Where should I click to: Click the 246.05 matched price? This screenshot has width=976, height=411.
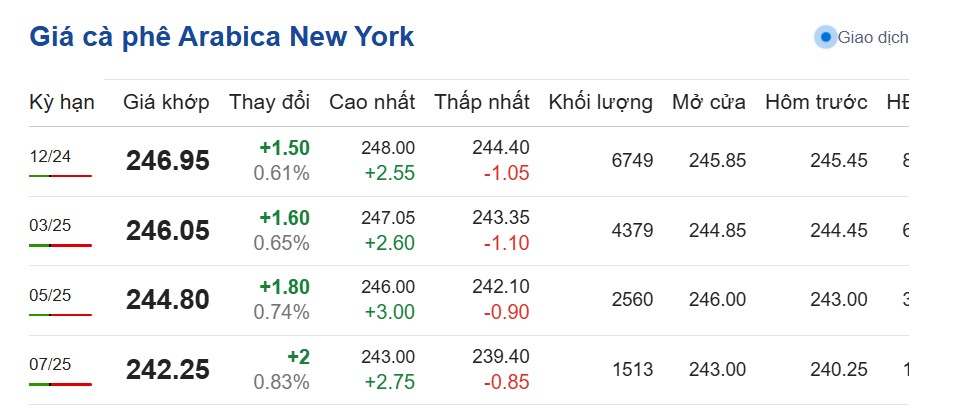[168, 231]
